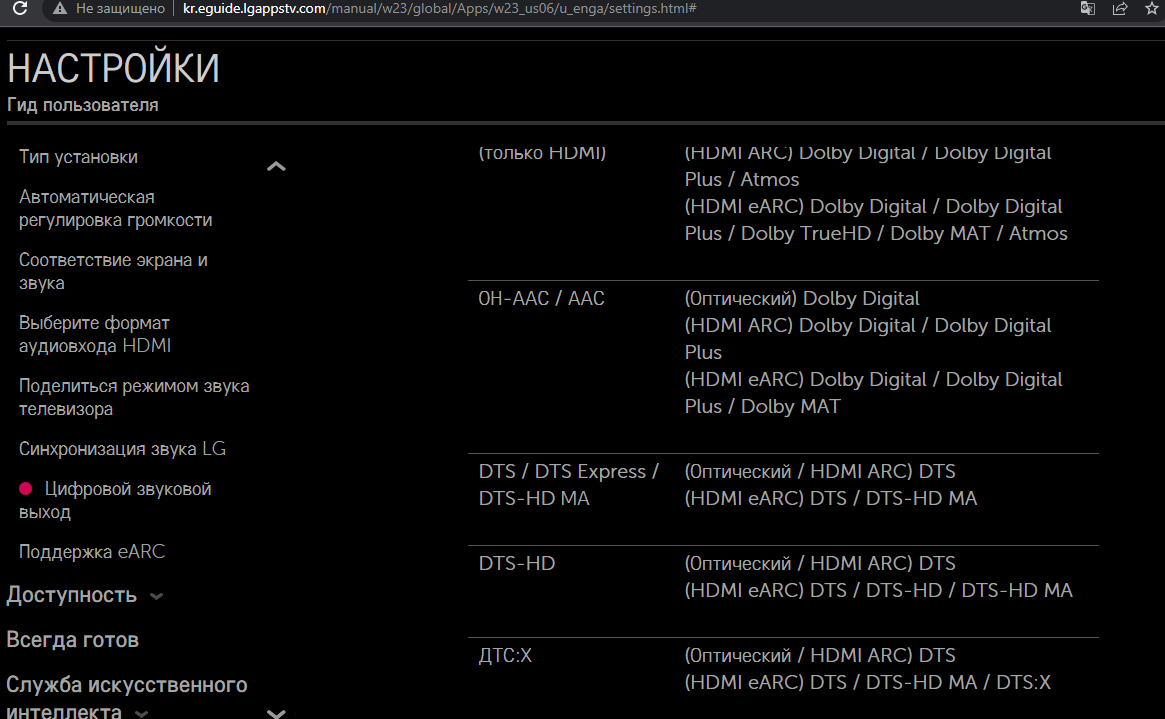This screenshot has width=1165, height=719.
Task: Click the share page icon in address bar
Action: coord(1120,8)
